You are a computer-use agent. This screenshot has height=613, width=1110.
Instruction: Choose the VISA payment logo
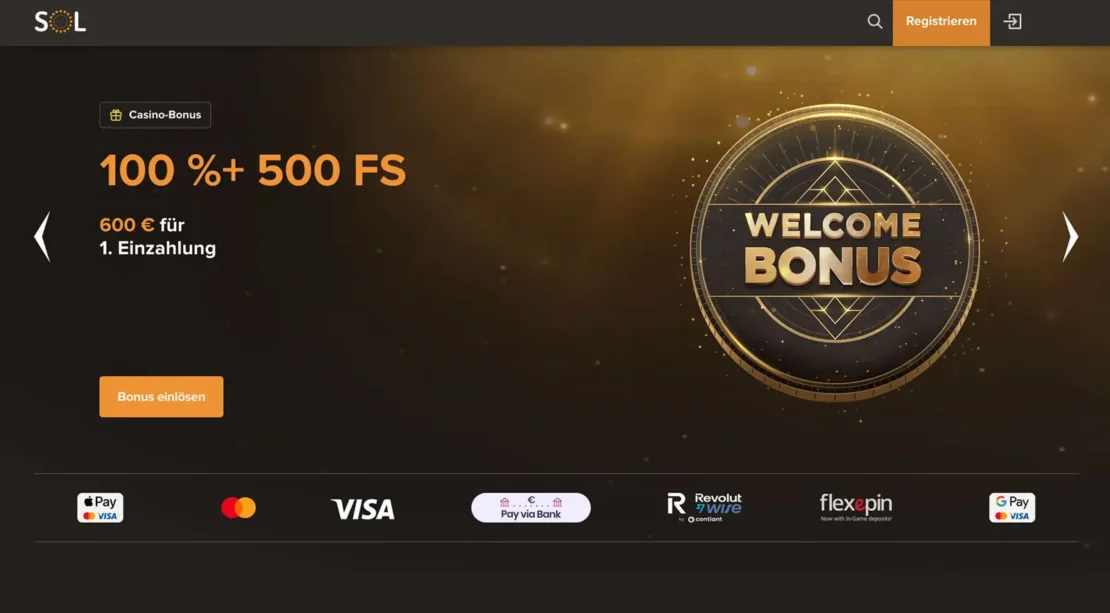(363, 509)
